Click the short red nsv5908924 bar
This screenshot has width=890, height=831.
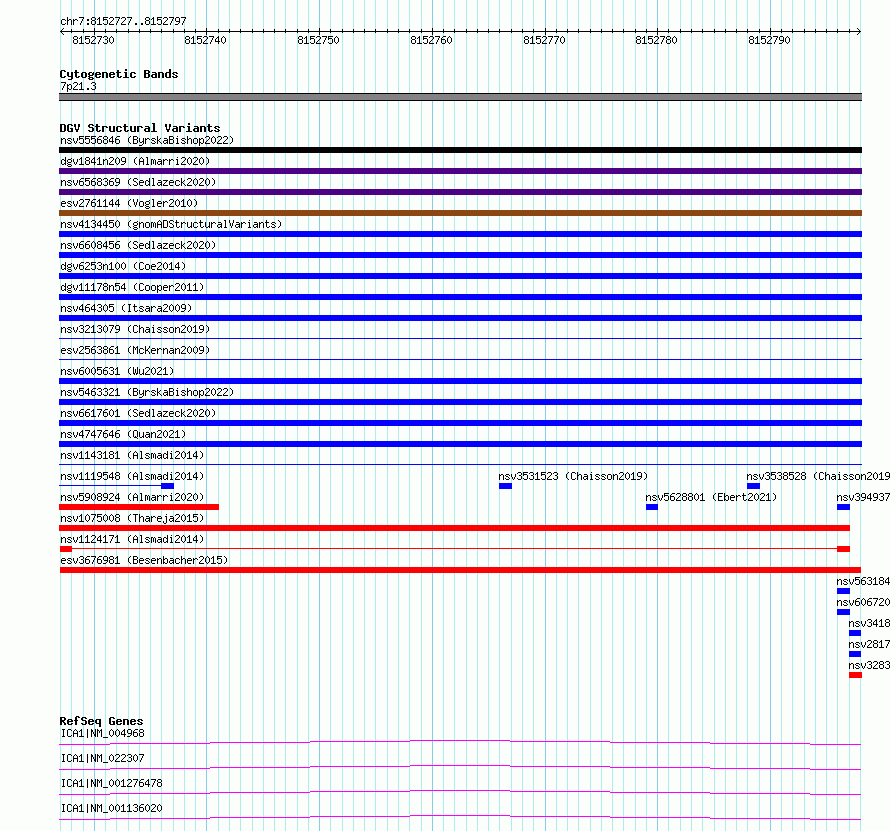[x=139, y=507]
